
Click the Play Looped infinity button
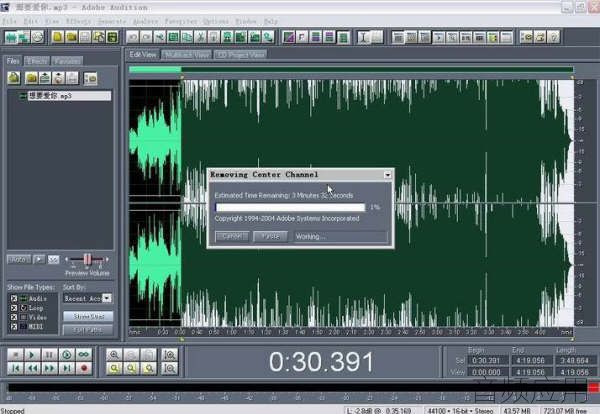pos(84,355)
